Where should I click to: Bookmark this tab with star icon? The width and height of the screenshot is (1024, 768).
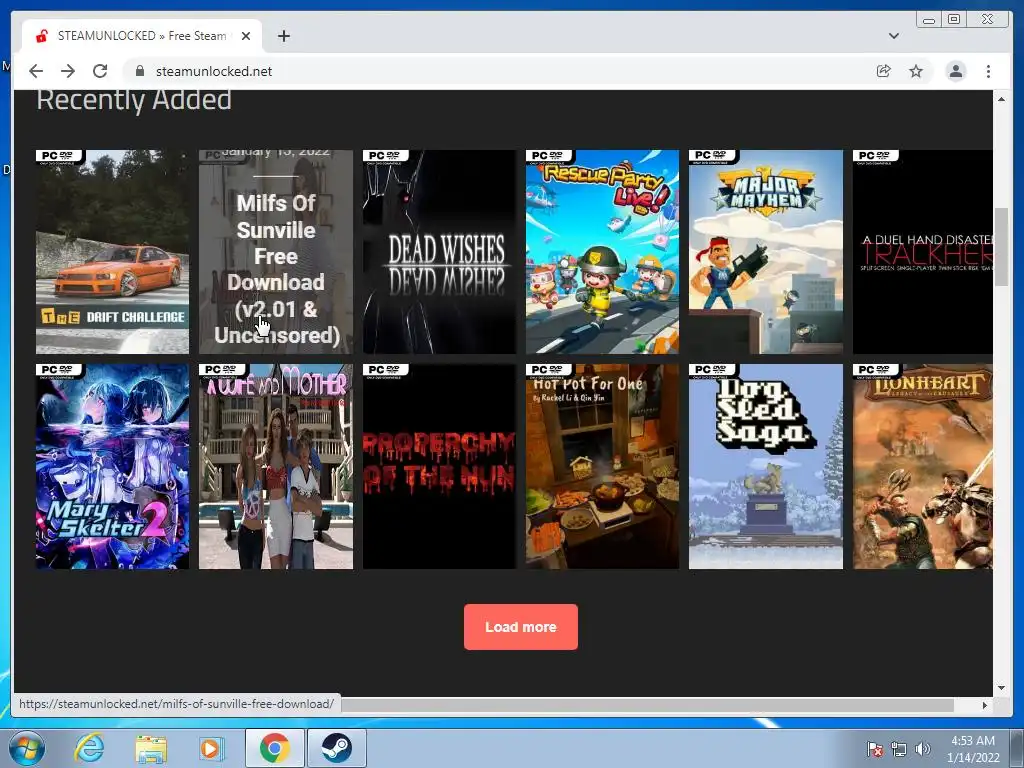916,71
